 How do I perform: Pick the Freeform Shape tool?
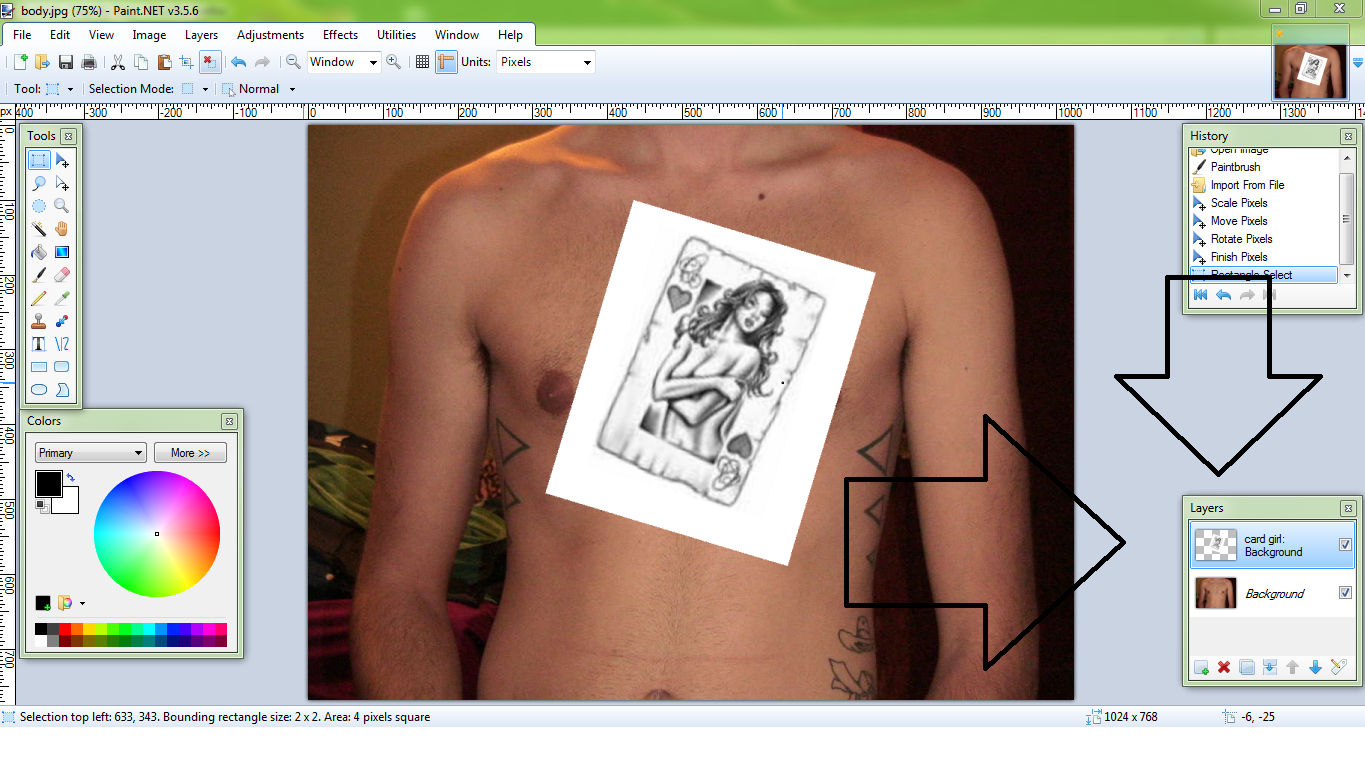click(x=62, y=390)
